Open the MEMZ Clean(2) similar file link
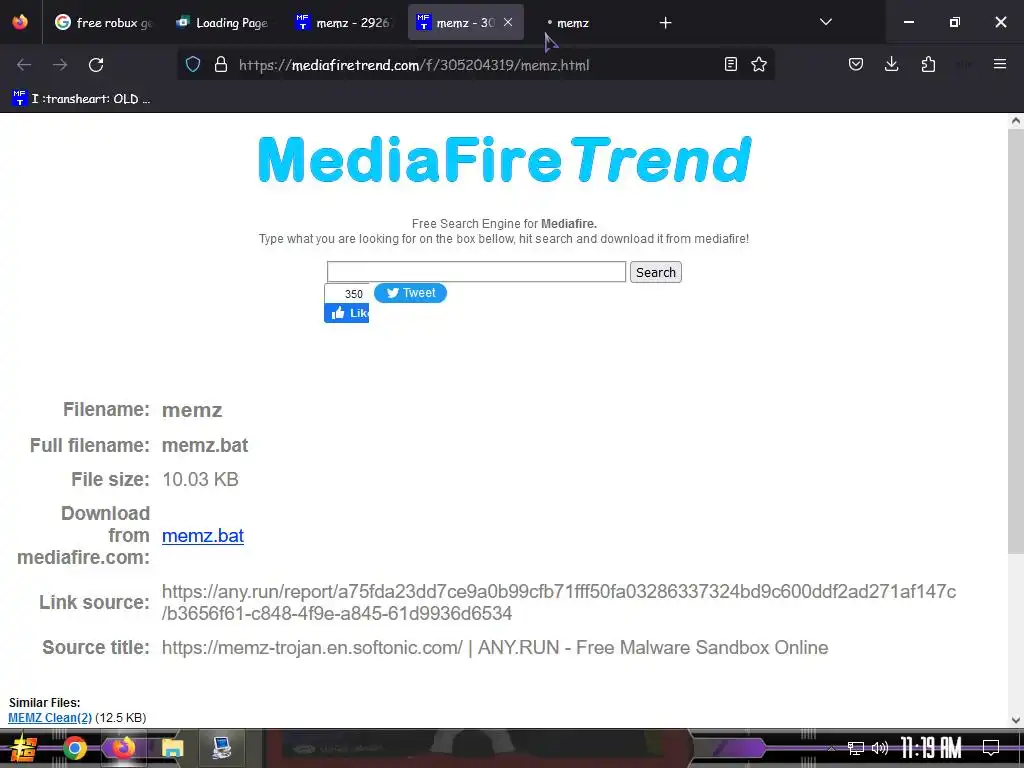The image size is (1024, 768). [50, 718]
